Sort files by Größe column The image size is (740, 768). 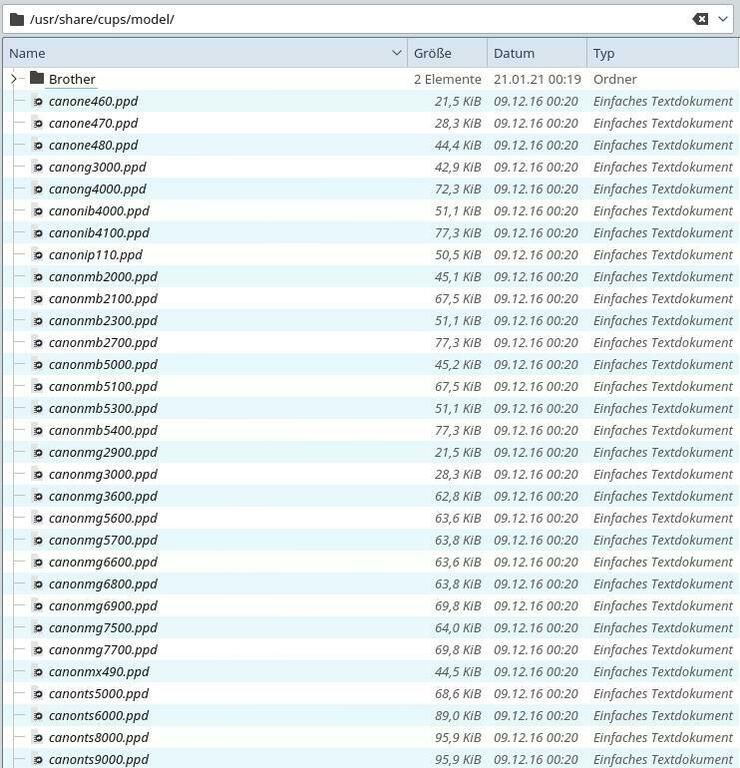(446, 53)
